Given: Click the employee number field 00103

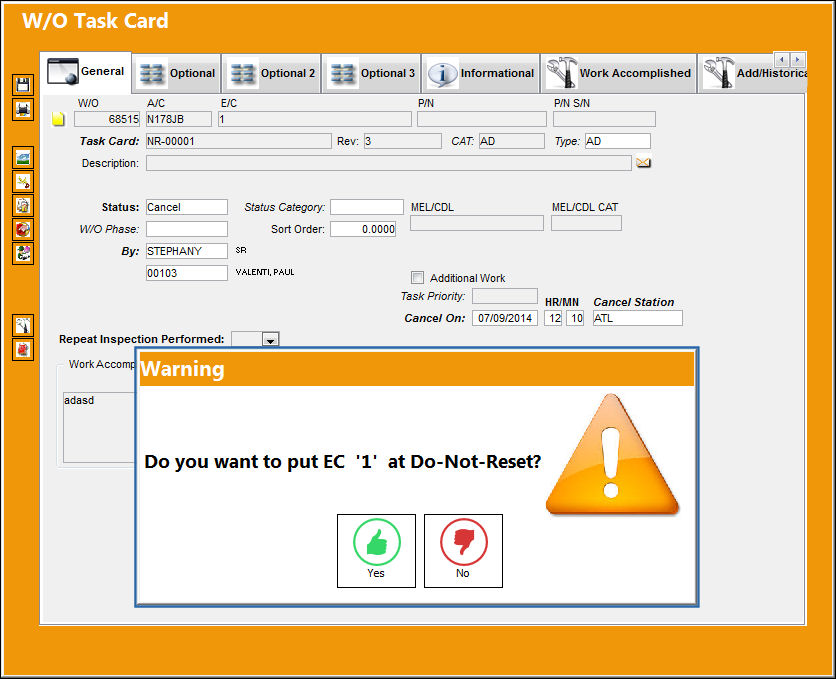Looking at the screenshot, I should pos(187,273).
